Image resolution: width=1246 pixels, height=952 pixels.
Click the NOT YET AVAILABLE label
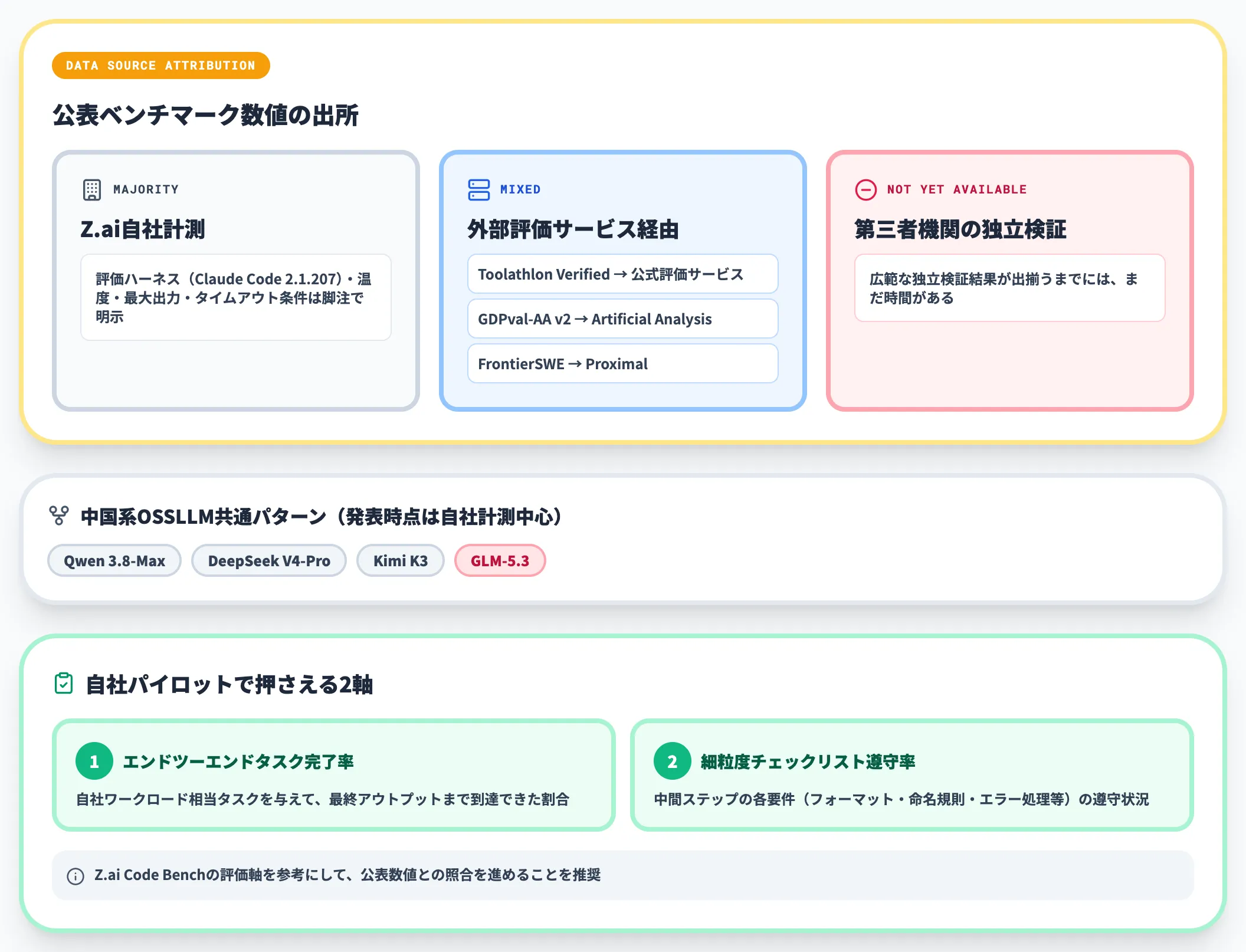pos(956,190)
